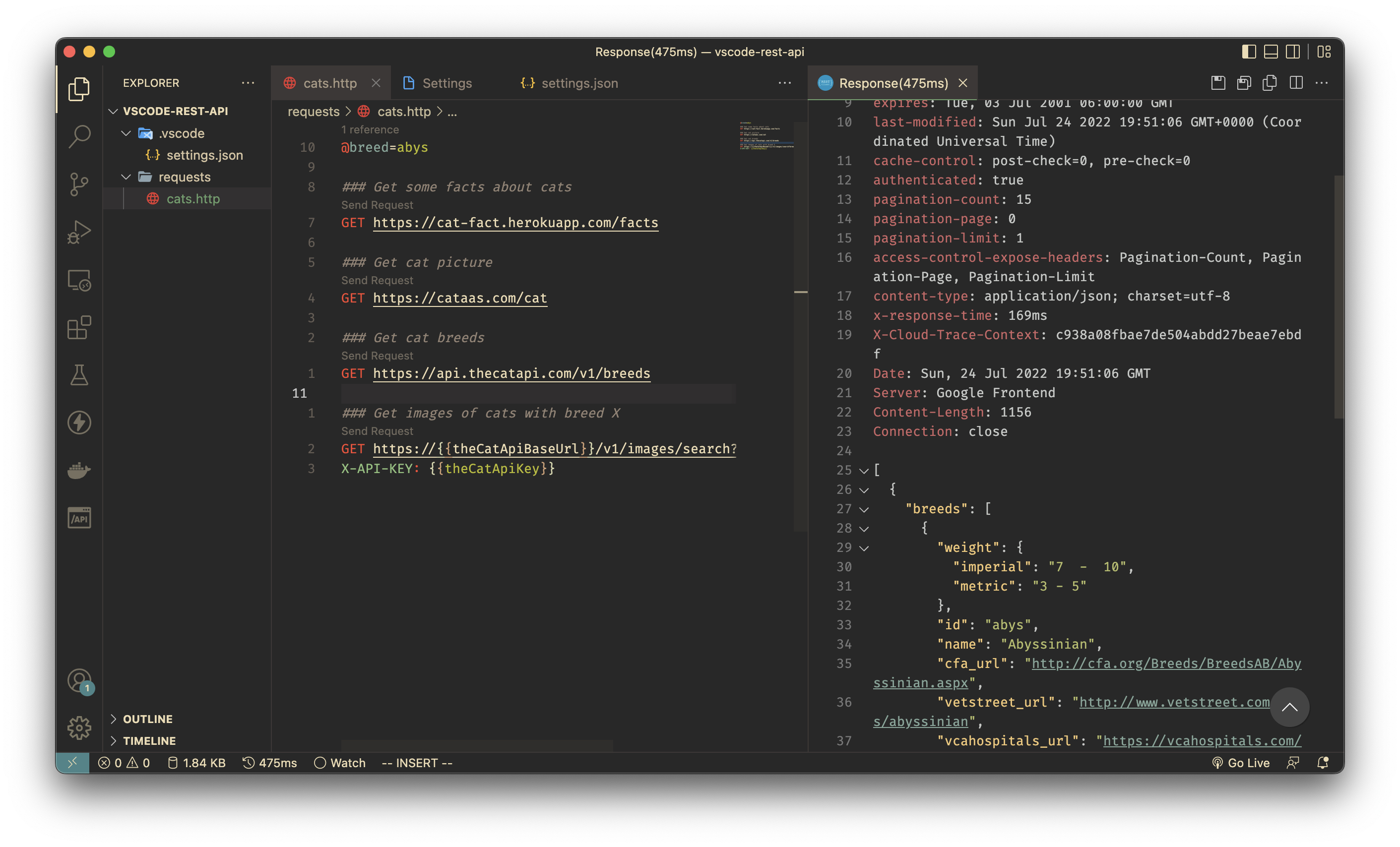Screen dimensions: 1400x847
Task: Open Explorer views and more actions
Action: (248, 83)
